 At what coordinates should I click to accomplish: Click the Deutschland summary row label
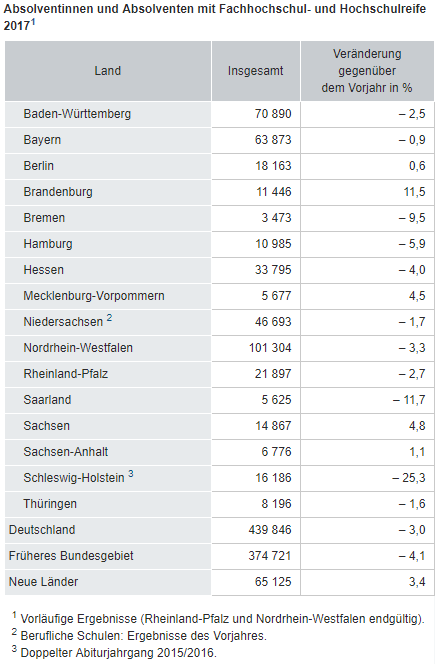tap(42, 530)
